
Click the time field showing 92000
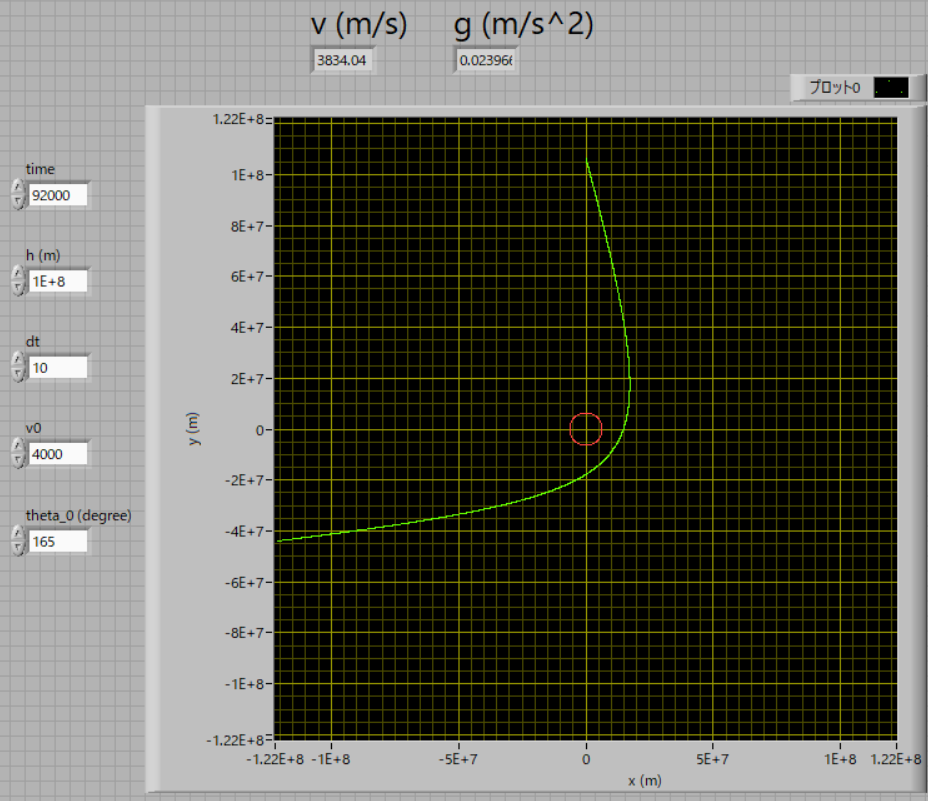58,195
